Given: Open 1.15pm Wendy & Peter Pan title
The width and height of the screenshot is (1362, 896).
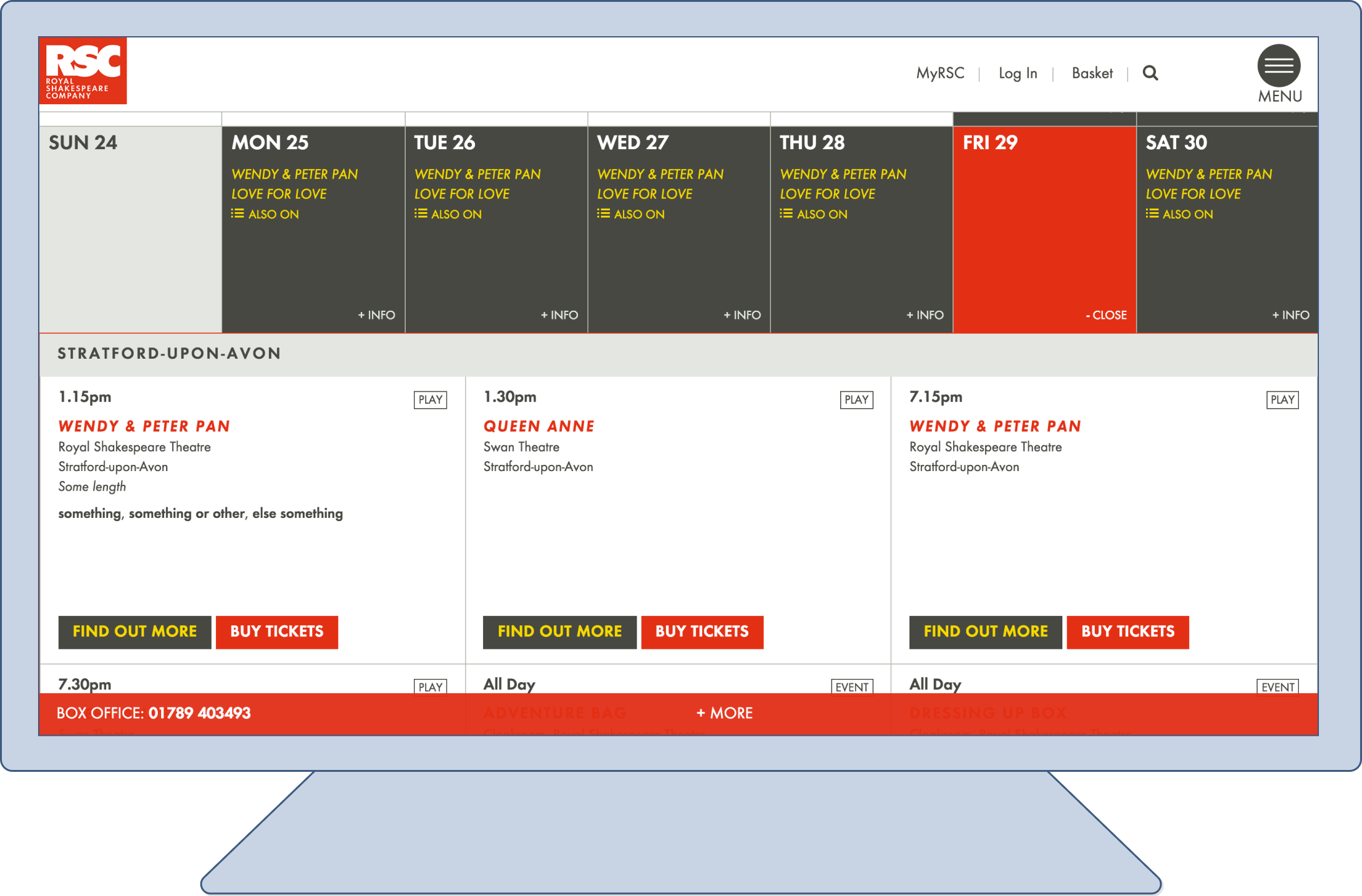Looking at the screenshot, I should [144, 426].
